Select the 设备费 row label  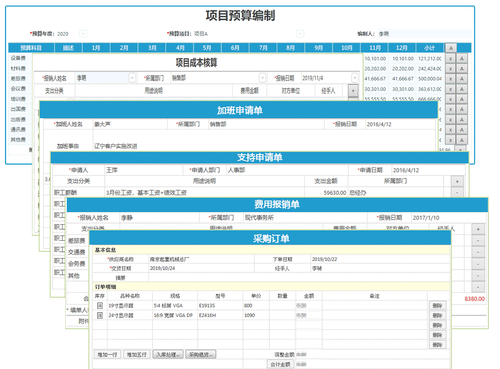point(18,58)
